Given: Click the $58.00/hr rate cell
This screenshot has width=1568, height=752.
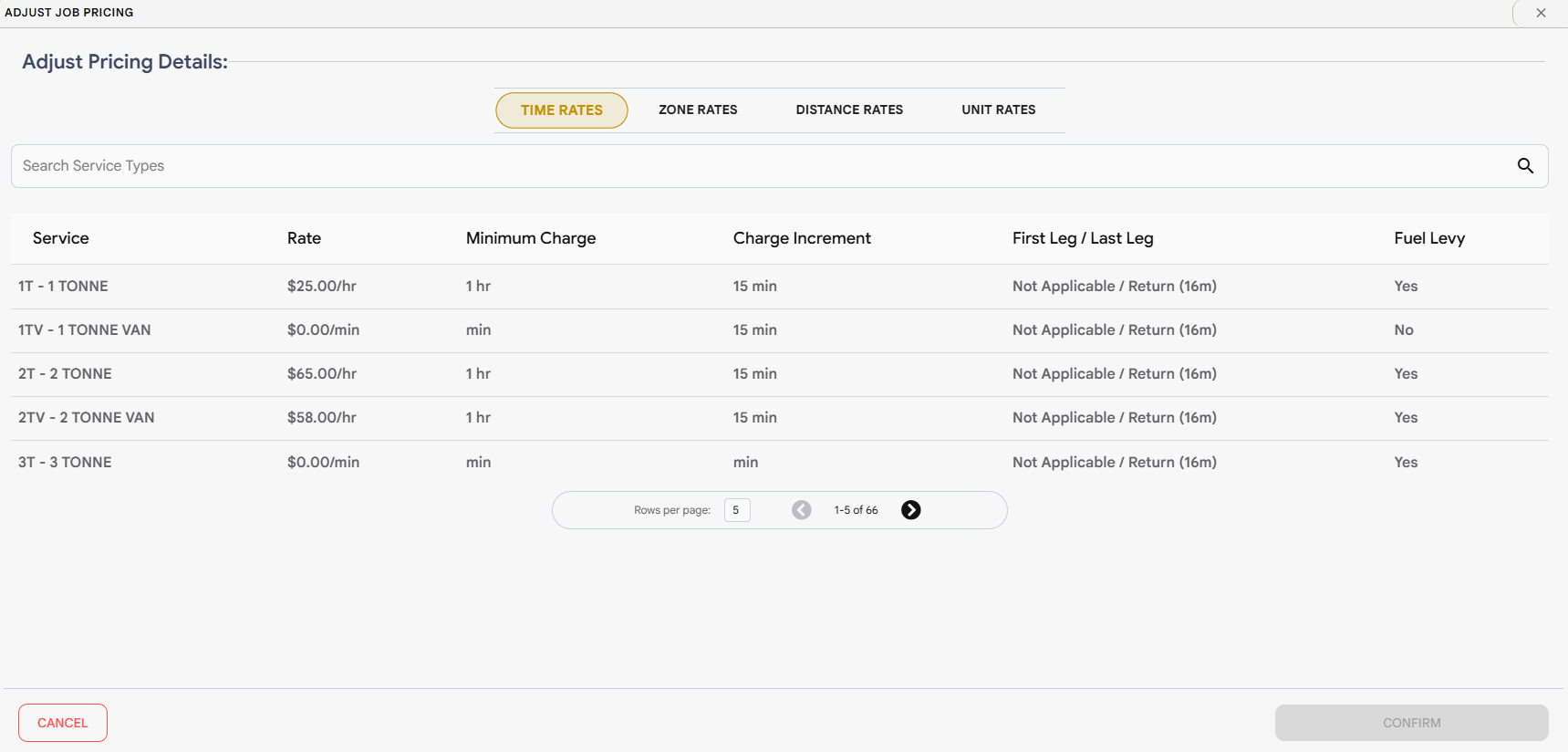Looking at the screenshot, I should coord(322,418).
